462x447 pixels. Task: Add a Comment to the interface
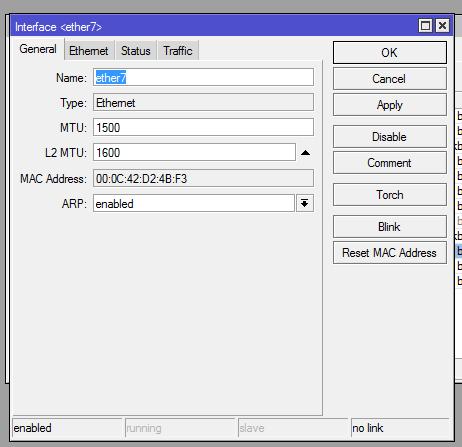click(390, 163)
